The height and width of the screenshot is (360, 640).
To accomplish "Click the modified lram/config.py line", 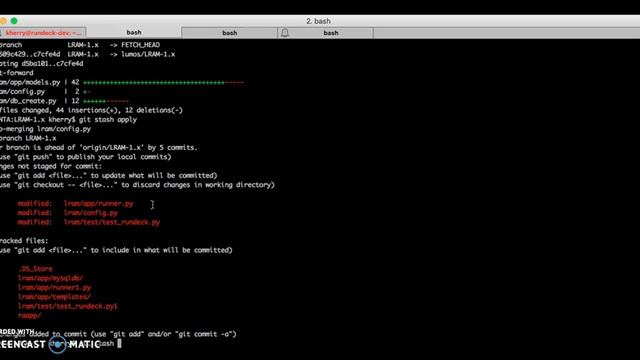I will [x=68, y=213].
